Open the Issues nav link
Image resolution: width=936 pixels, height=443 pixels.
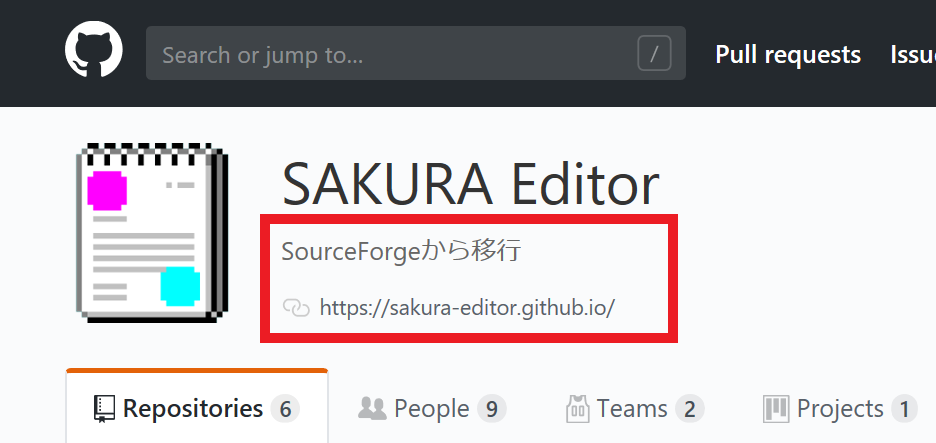click(913, 55)
